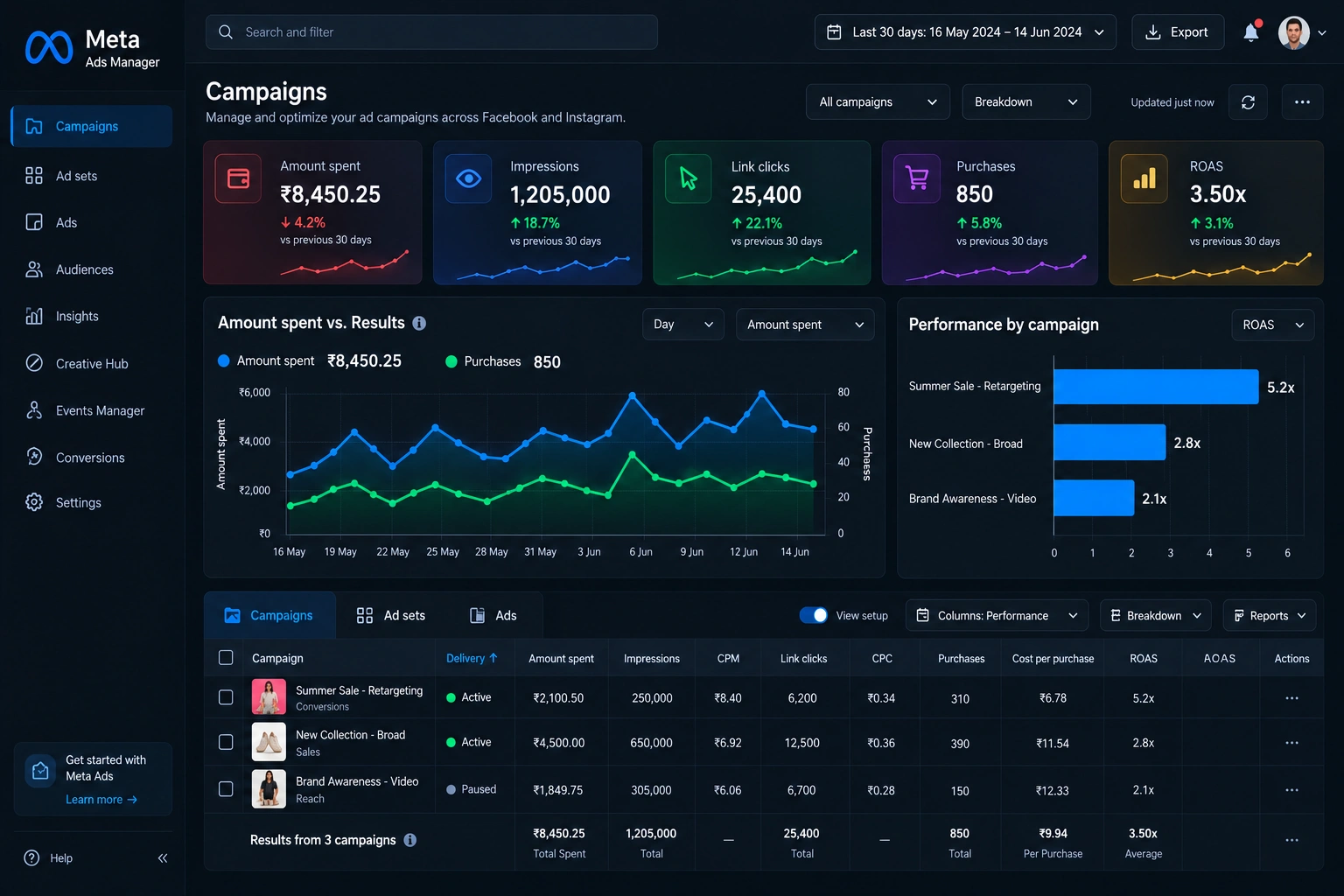Sort by the Cost per purchase column header
This screenshot has width=1344, height=896.
pos(1053,658)
